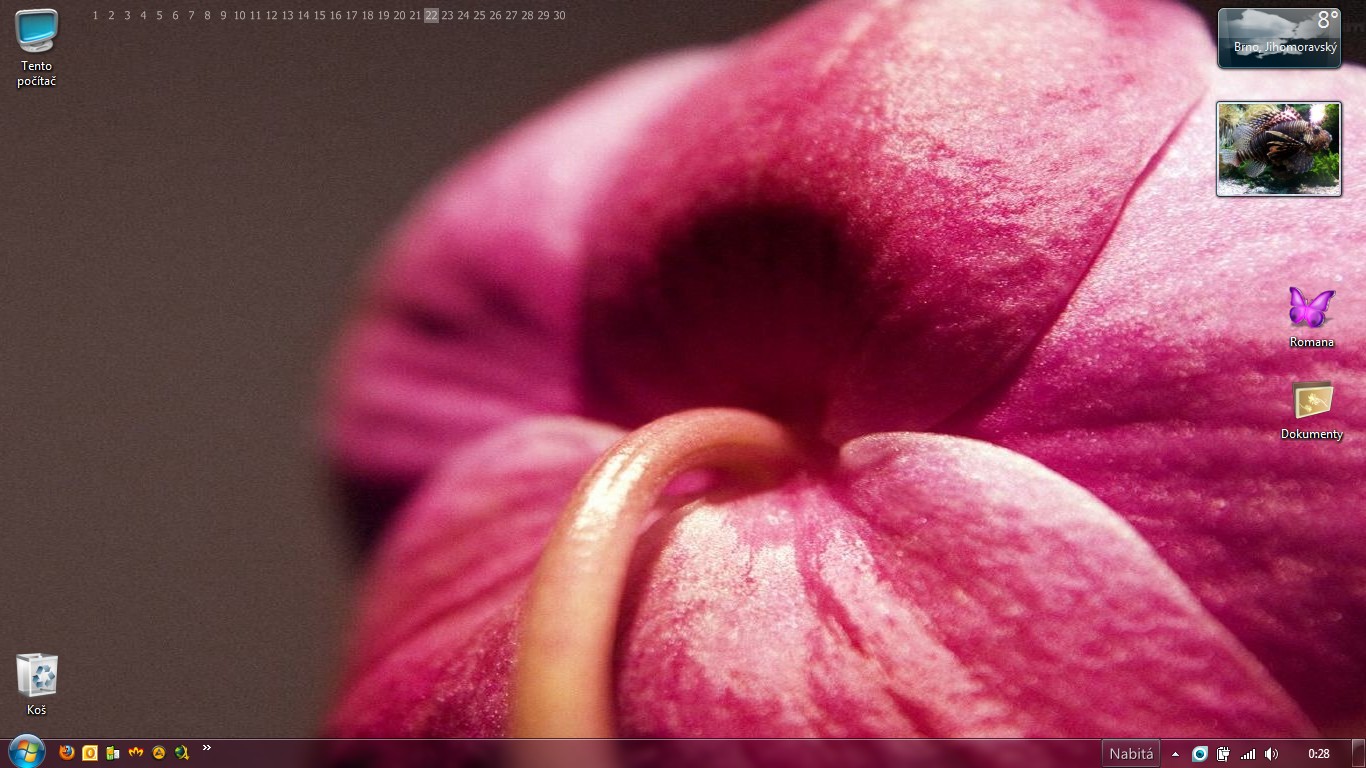The height and width of the screenshot is (768, 1366).
Task: Click day 16 in the calendar strip
Action: pos(335,15)
